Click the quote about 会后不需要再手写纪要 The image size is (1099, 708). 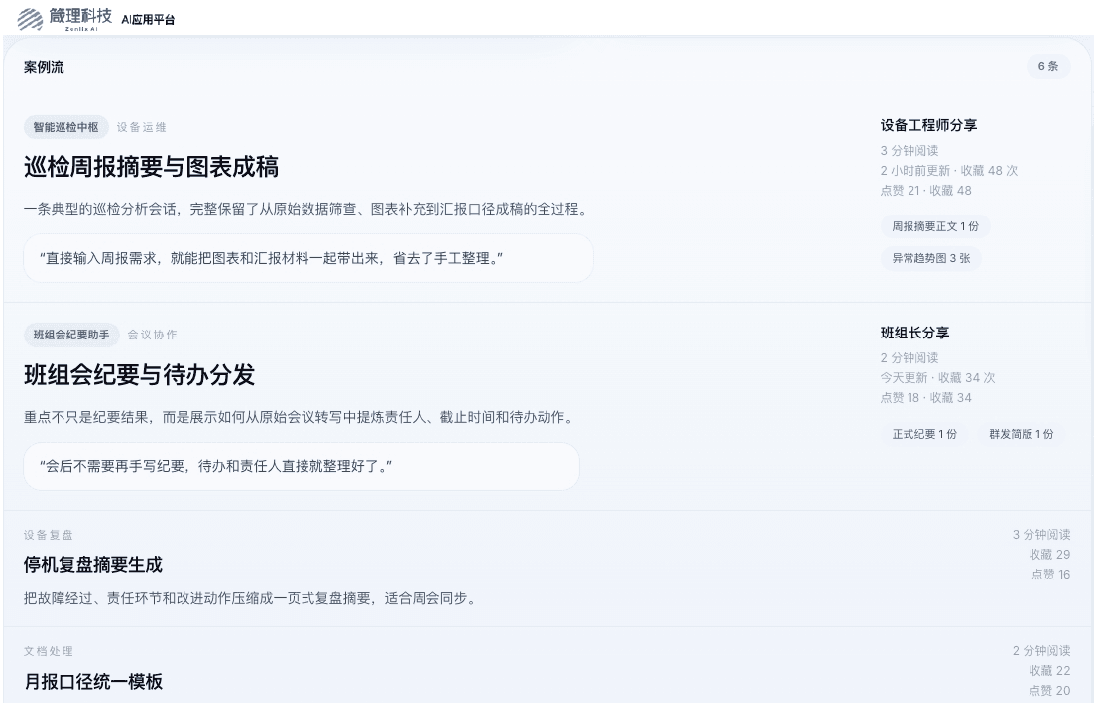[x=301, y=466]
